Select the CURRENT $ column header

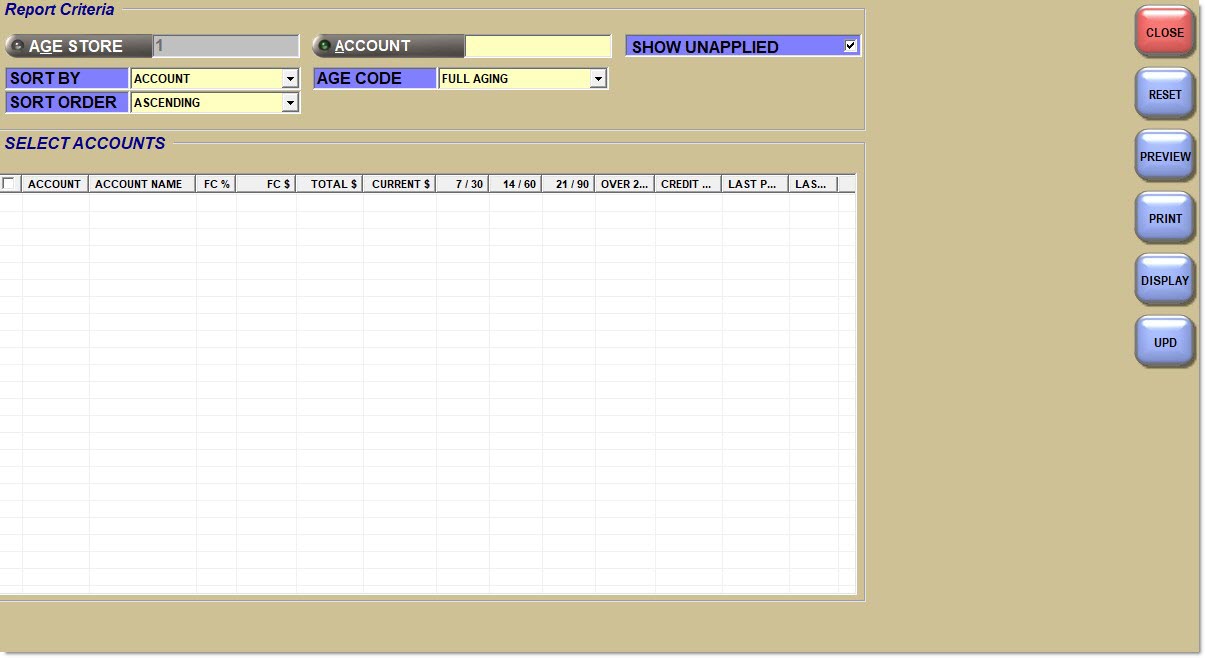point(400,184)
